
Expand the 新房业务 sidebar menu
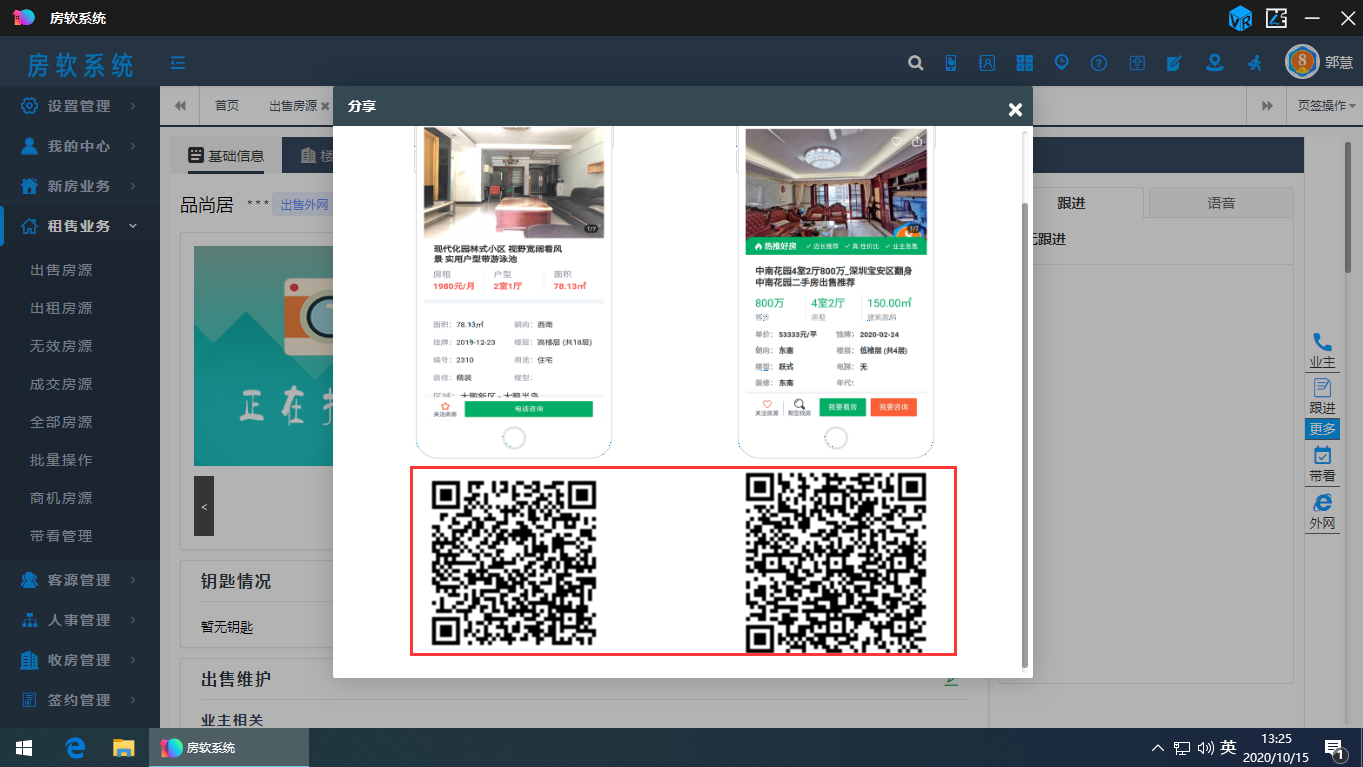pos(80,186)
